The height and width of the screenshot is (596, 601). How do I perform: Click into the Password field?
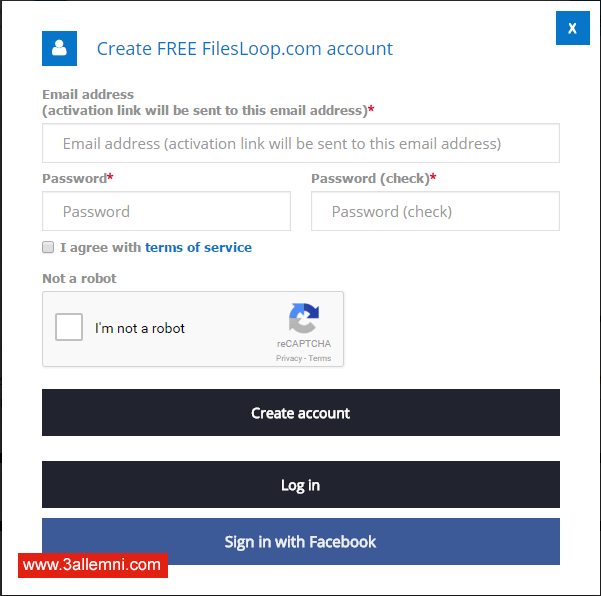point(166,211)
